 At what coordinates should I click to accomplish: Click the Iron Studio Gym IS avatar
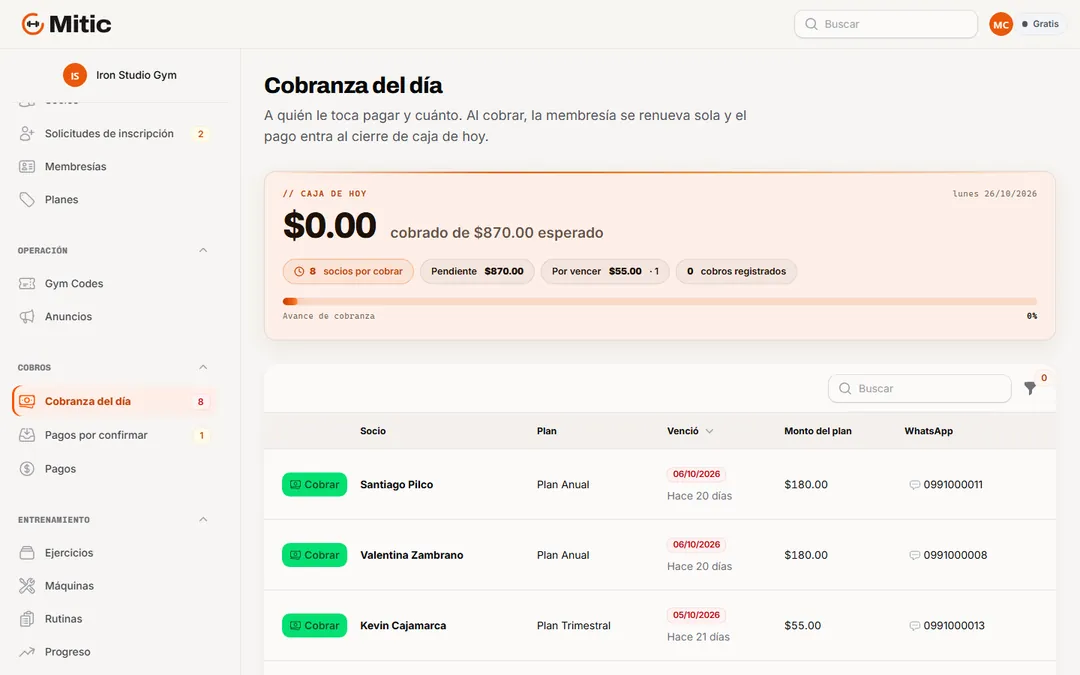pos(74,75)
